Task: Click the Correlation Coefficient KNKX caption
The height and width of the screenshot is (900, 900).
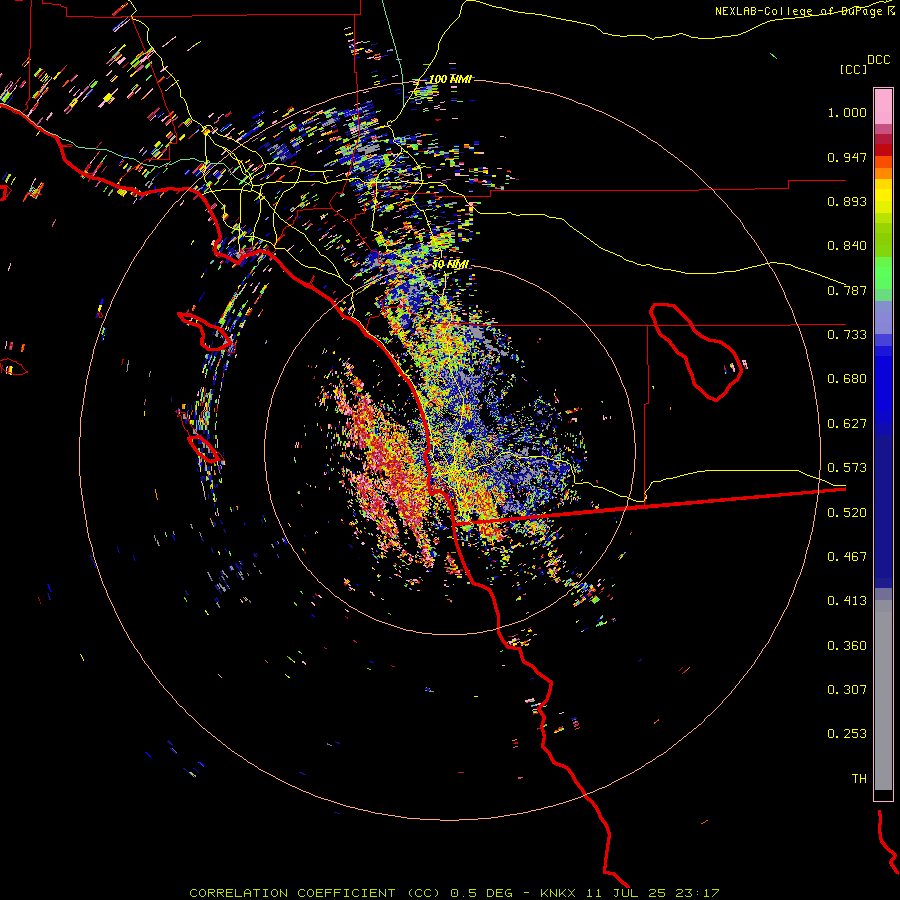Action: point(454,893)
